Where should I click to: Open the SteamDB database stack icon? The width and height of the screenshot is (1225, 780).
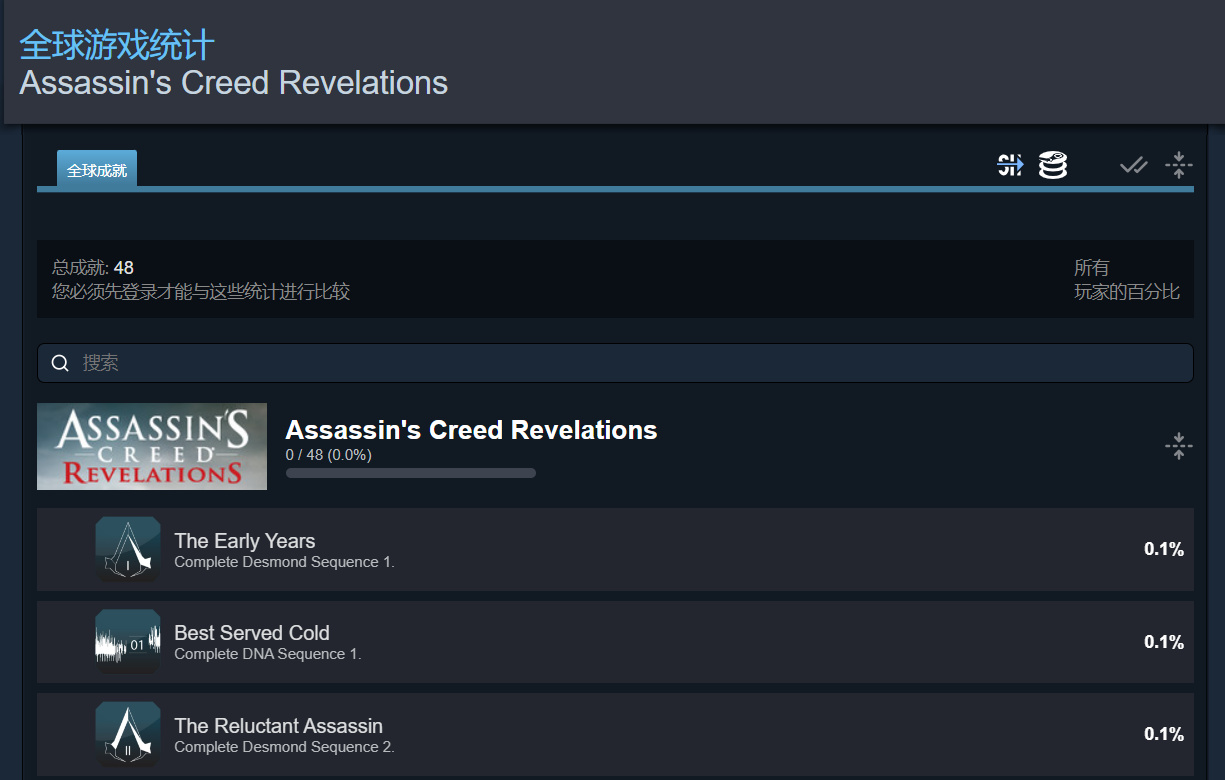pyautogui.click(x=1052, y=165)
